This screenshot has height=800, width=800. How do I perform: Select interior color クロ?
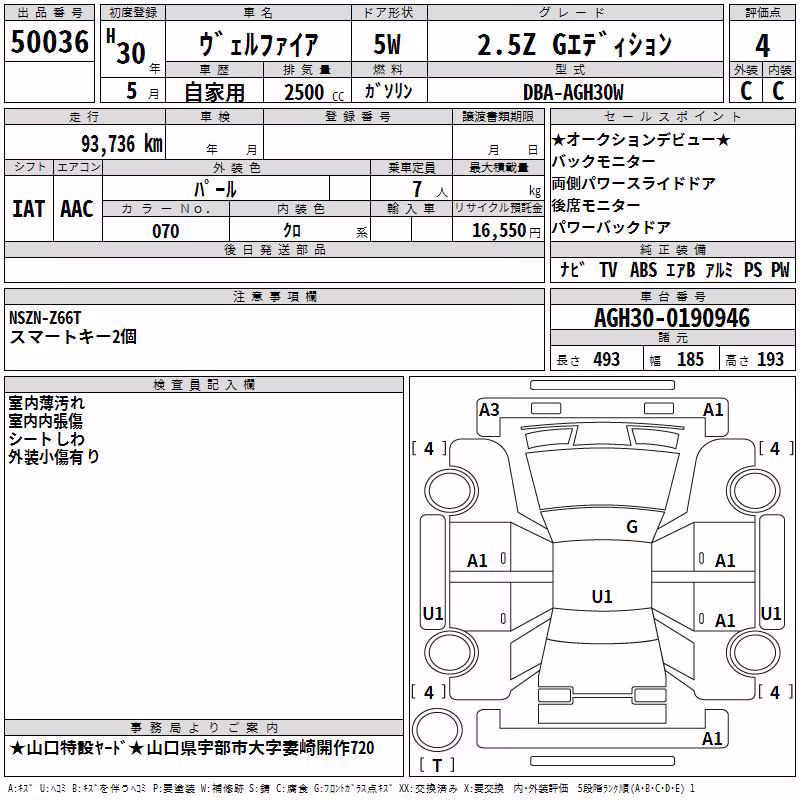click(x=292, y=231)
